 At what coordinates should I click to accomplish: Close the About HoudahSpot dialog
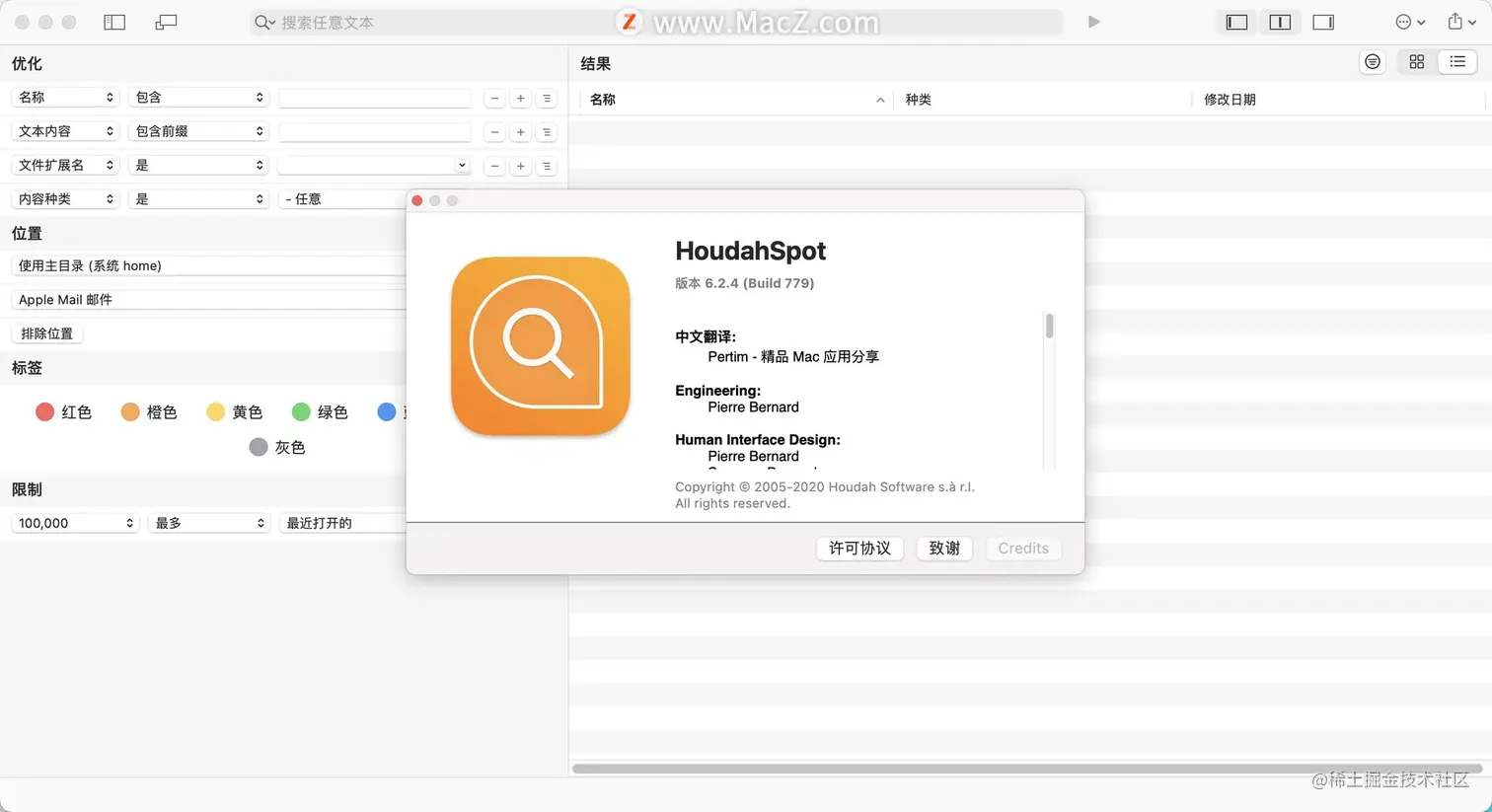417,200
